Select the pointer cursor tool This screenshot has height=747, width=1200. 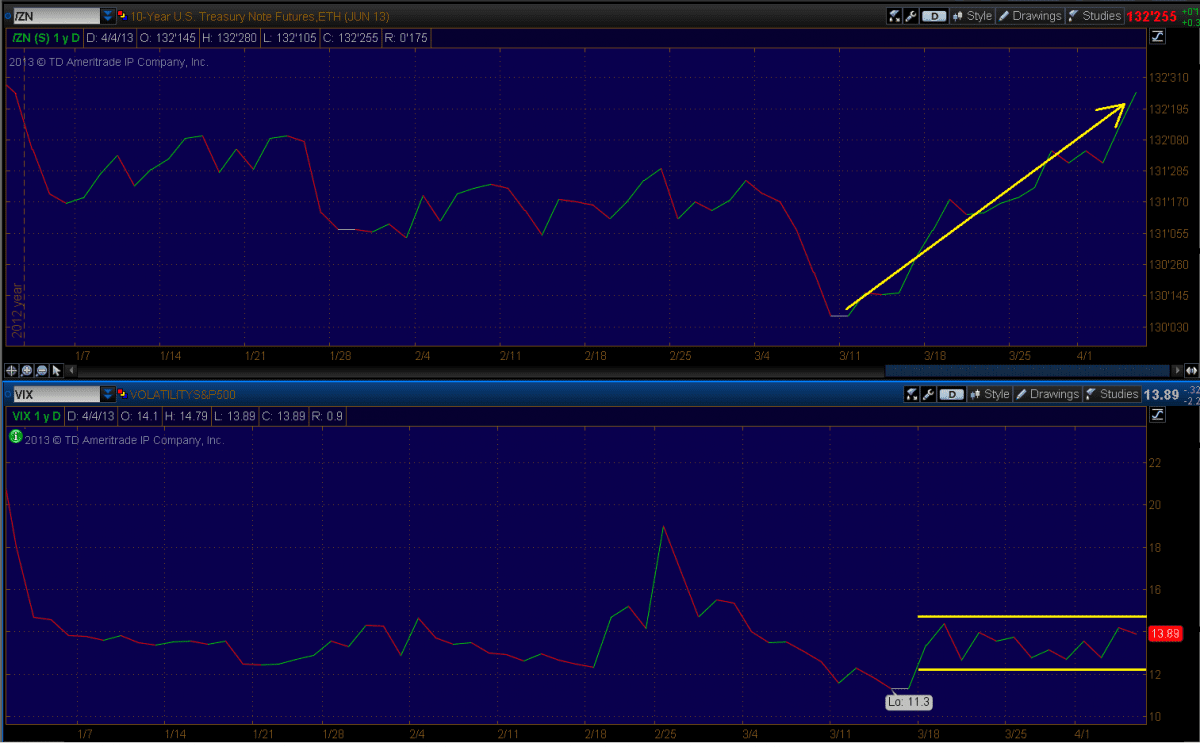coord(55,370)
